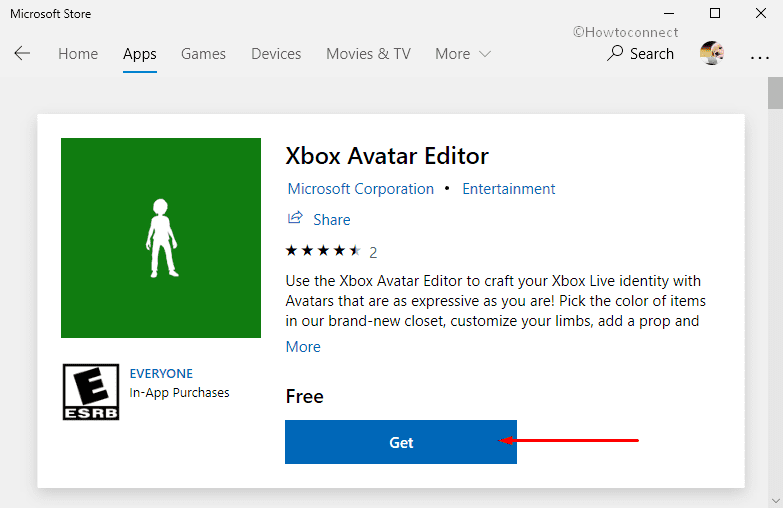This screenshot has height=508, width=783.
Task: Expand the description with the More link
Action: [303, 347]
